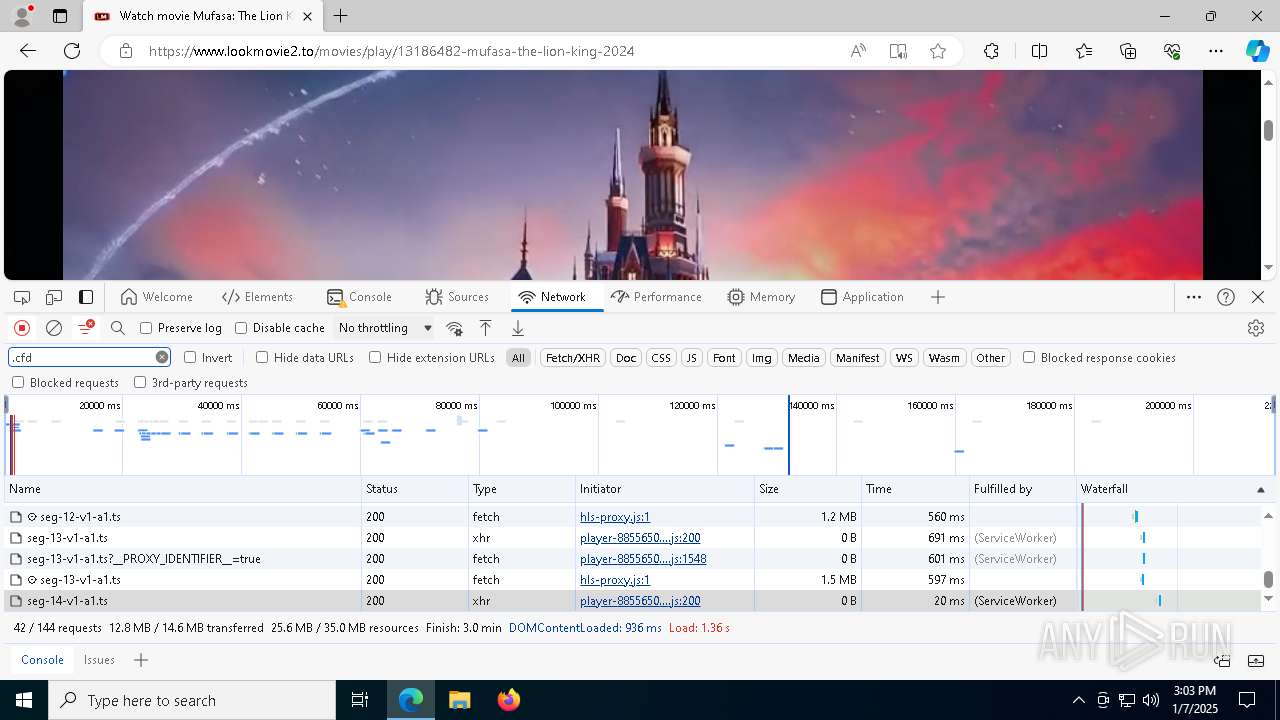Export HAR file download arrow
The image size is (1280, 720).
click(x=518, y=328)
